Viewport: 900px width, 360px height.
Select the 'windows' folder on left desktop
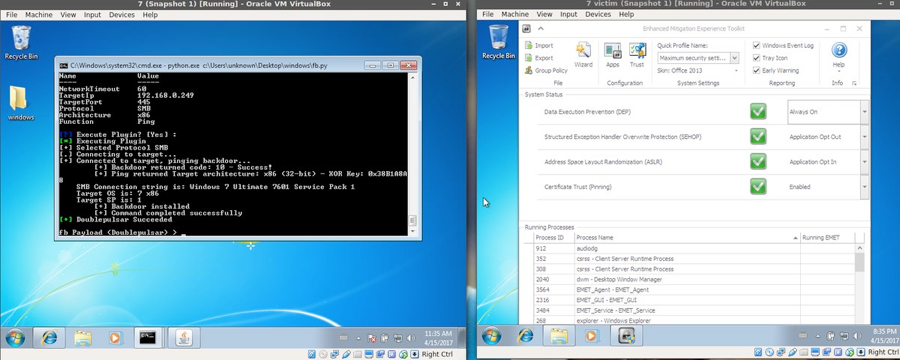coord(21,103)
